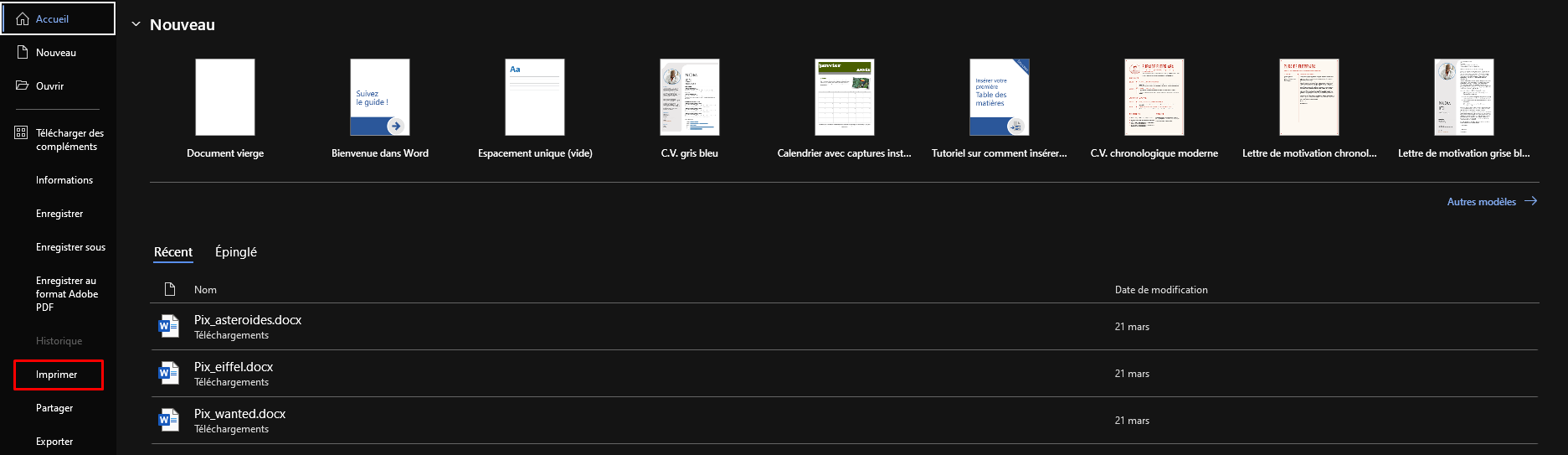Click Word icon beside Pix_wanted.docx

pyautogui.click(x=169, y=420)
